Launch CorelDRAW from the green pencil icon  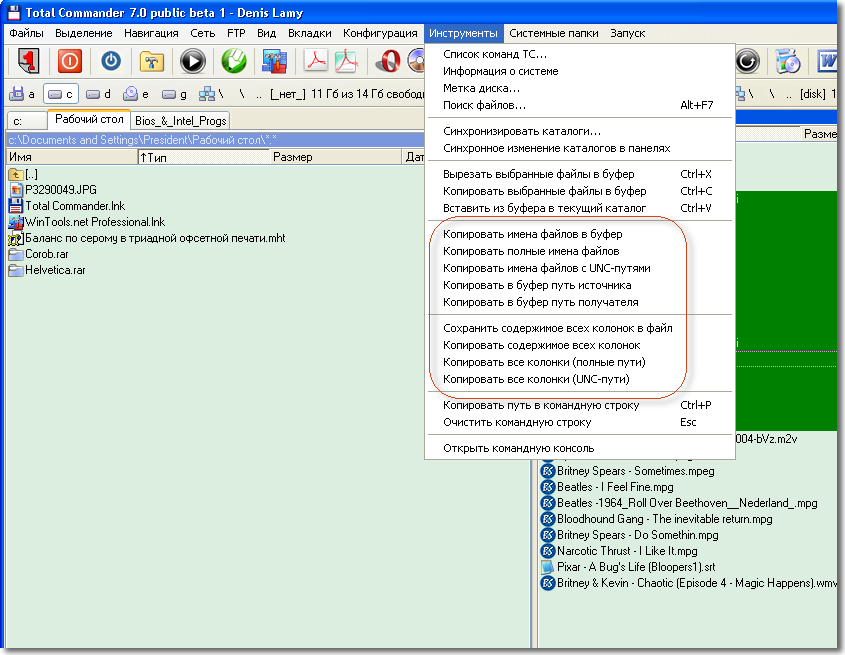pyautogui.click(x=234, y=60)
